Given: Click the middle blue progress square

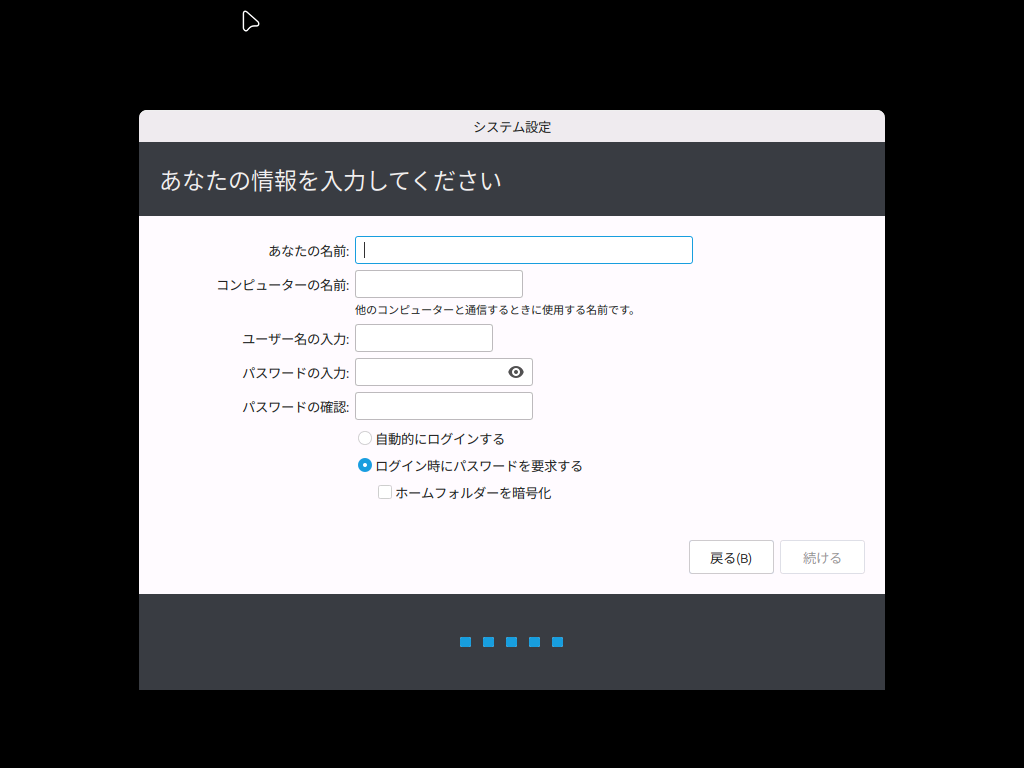Looking at the screenshot, I should tap(512, 642).
